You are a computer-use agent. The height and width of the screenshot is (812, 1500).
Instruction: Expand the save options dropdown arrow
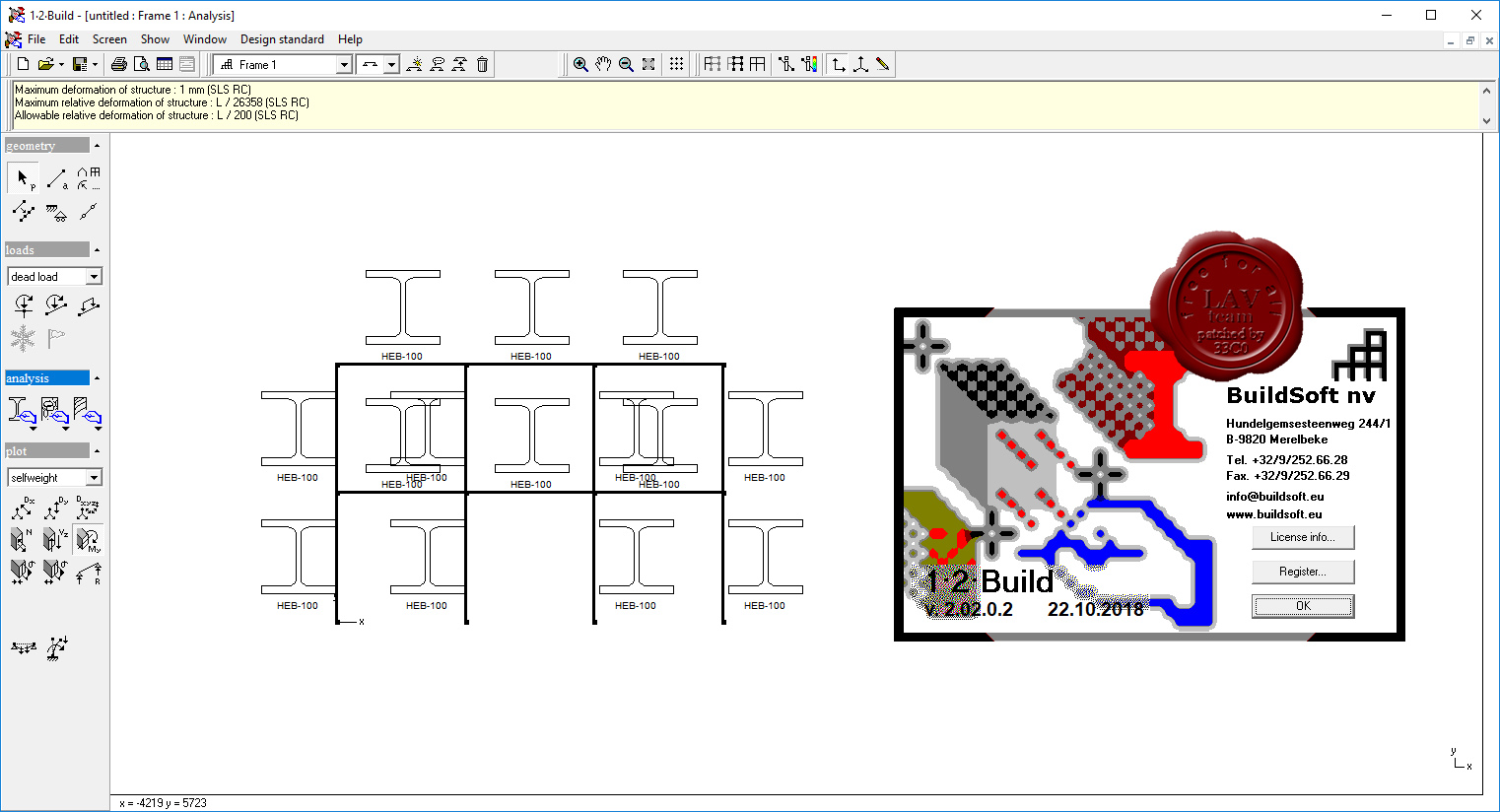pos(95,65)
